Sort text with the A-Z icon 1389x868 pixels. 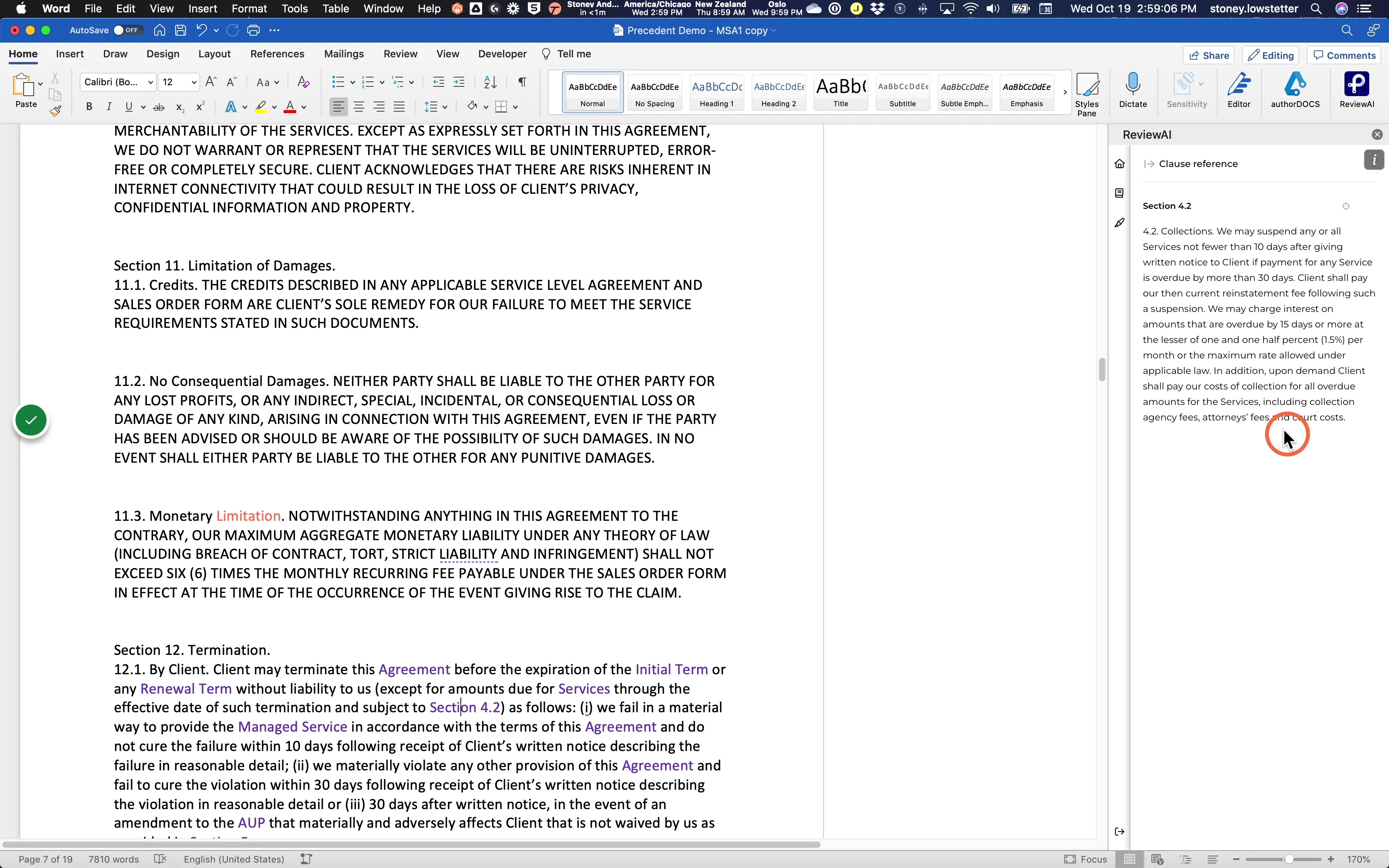[490, 82]
